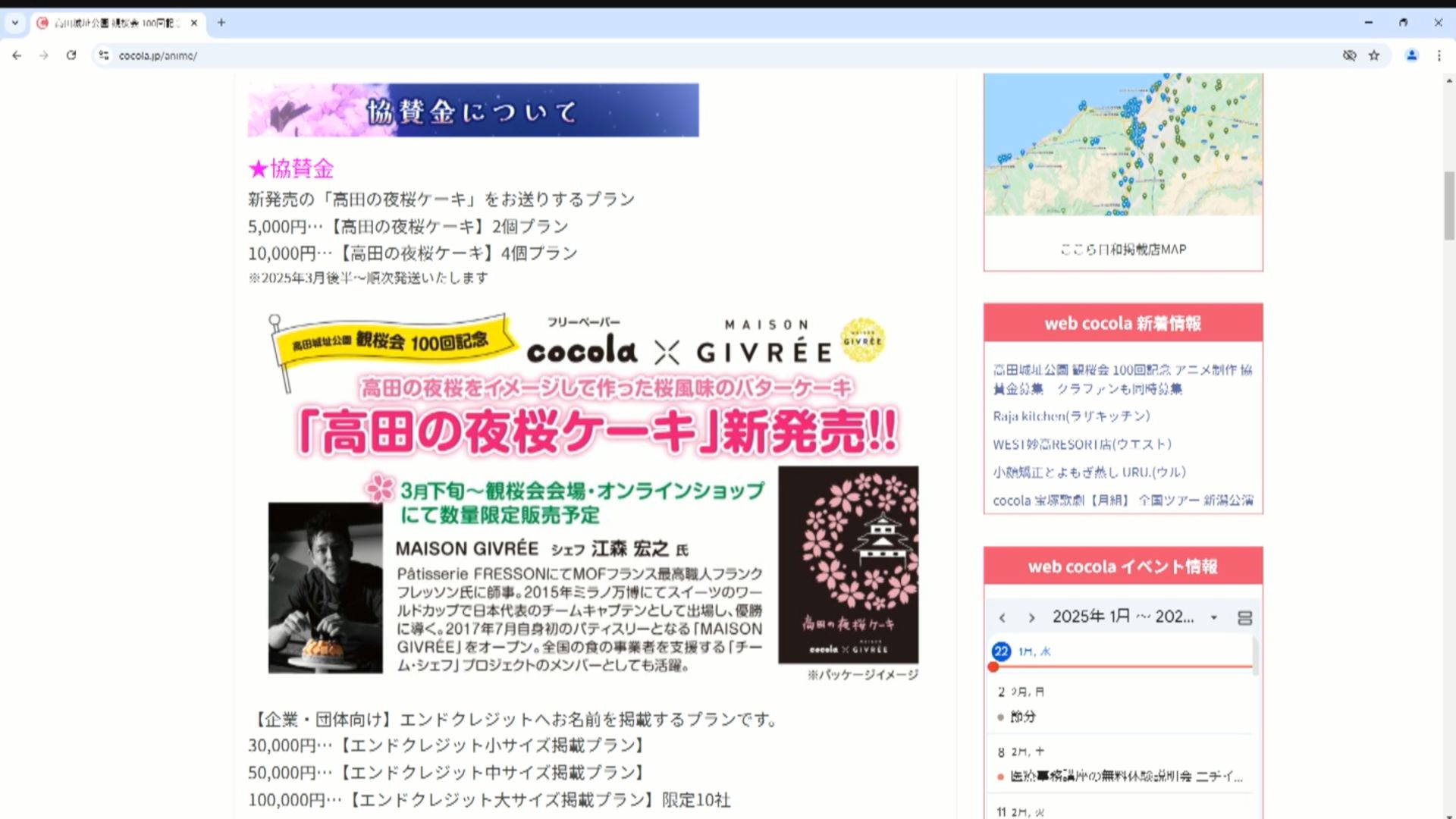
Task: Open site information icon in address bar
Action: click(x=104, y=55)
